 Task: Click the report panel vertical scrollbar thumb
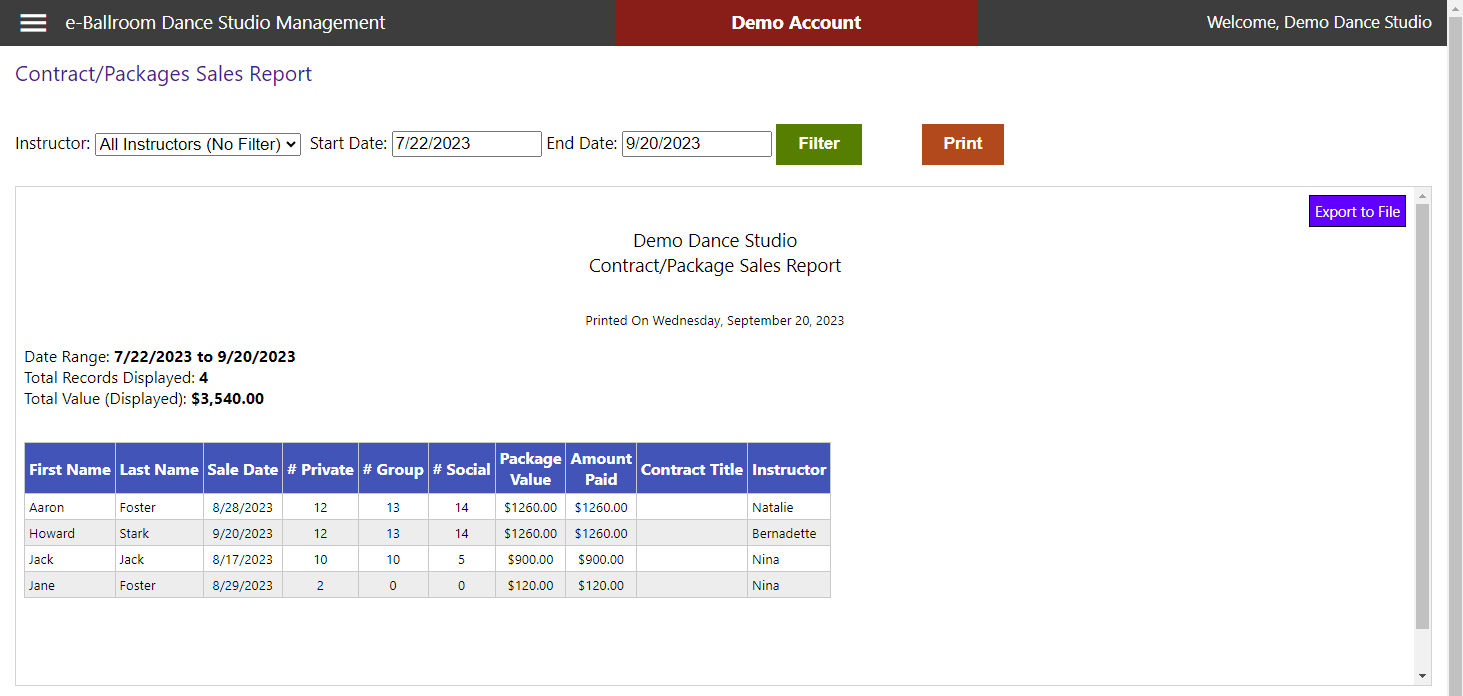click(1423, 415)
